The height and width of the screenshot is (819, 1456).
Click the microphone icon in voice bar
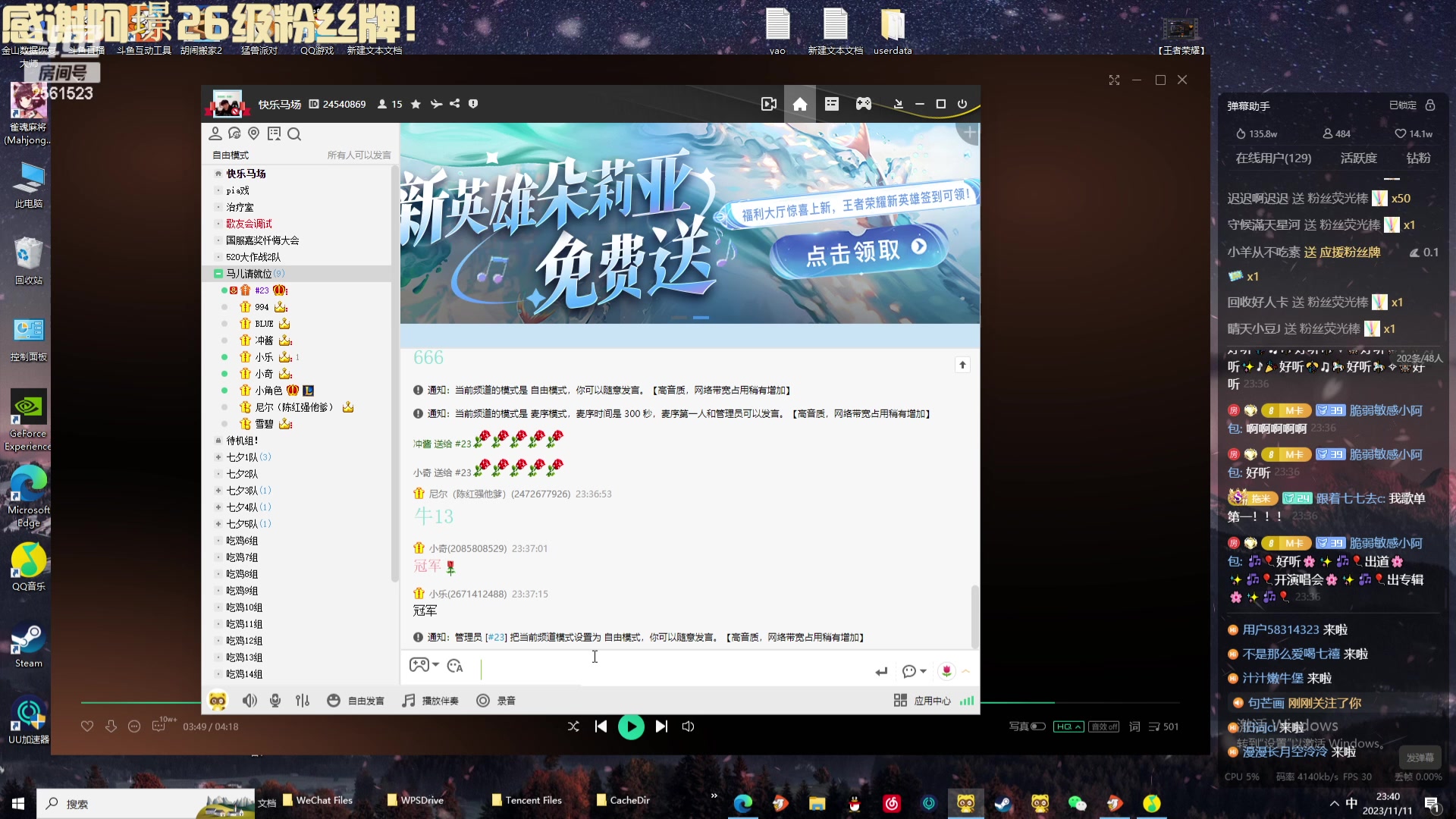click(x=275, y=700)
